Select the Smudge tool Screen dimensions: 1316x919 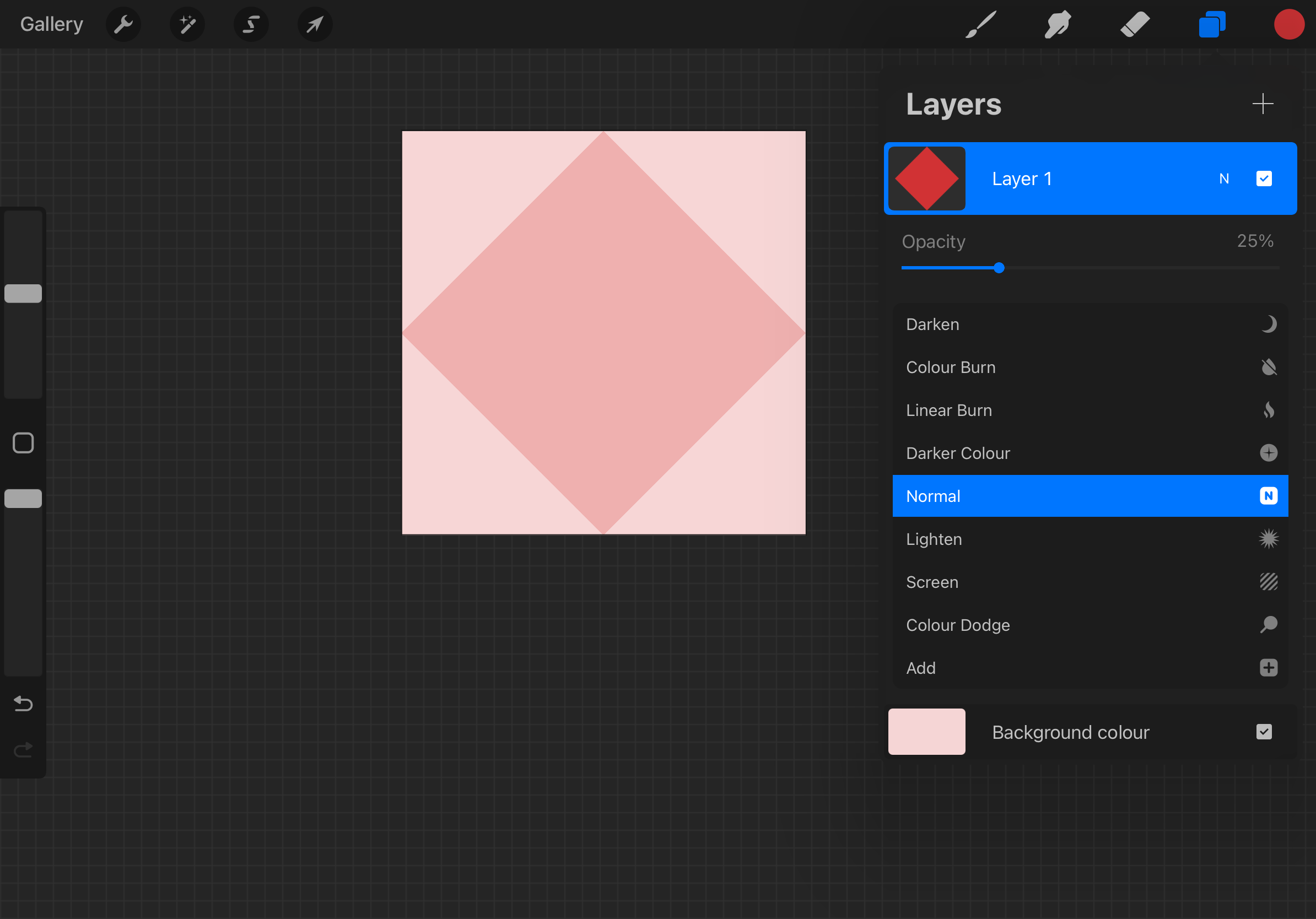click(1058, 25)
